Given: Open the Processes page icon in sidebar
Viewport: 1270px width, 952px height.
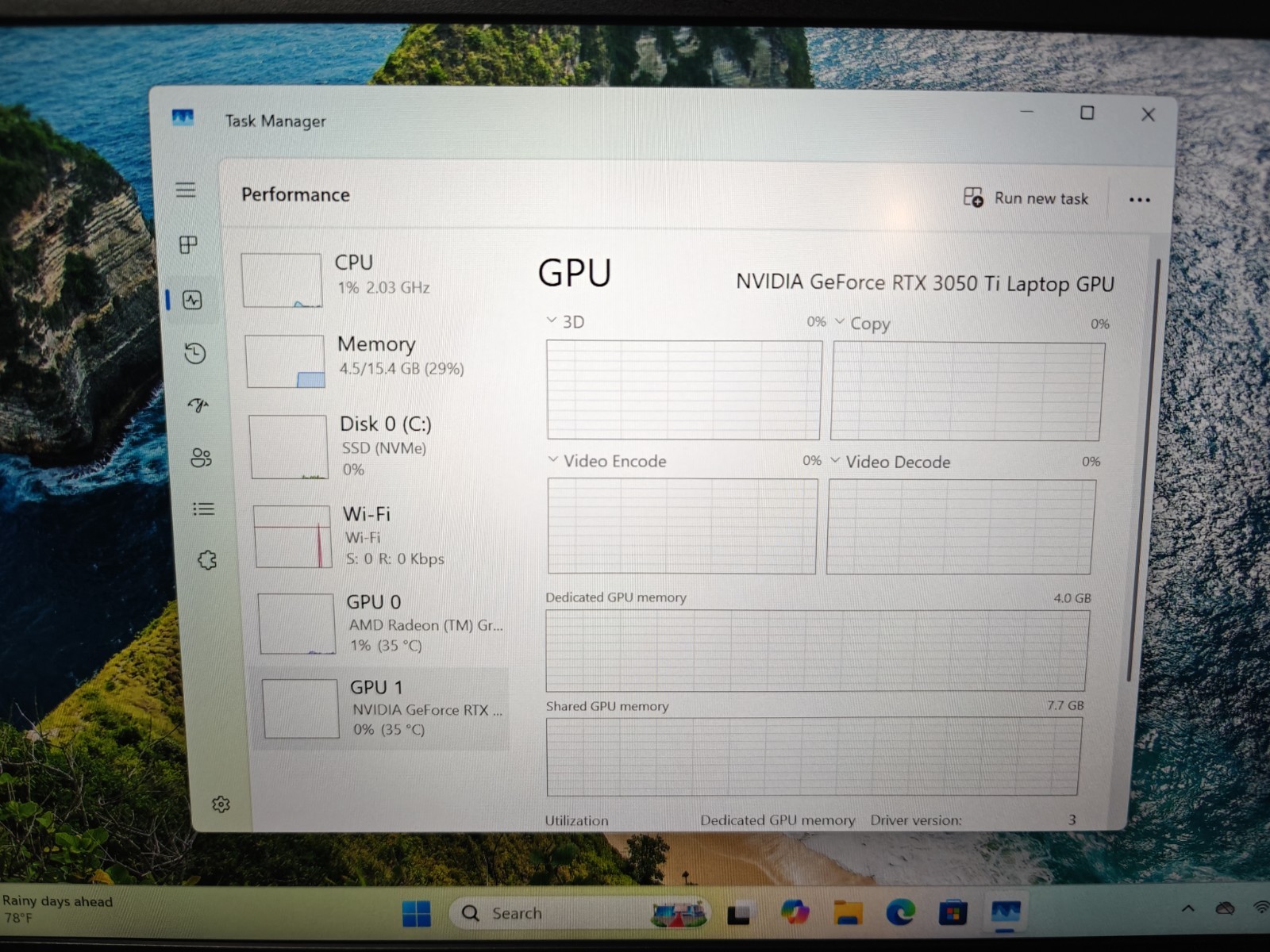Looking at the screenshot, I should (189, 244).
